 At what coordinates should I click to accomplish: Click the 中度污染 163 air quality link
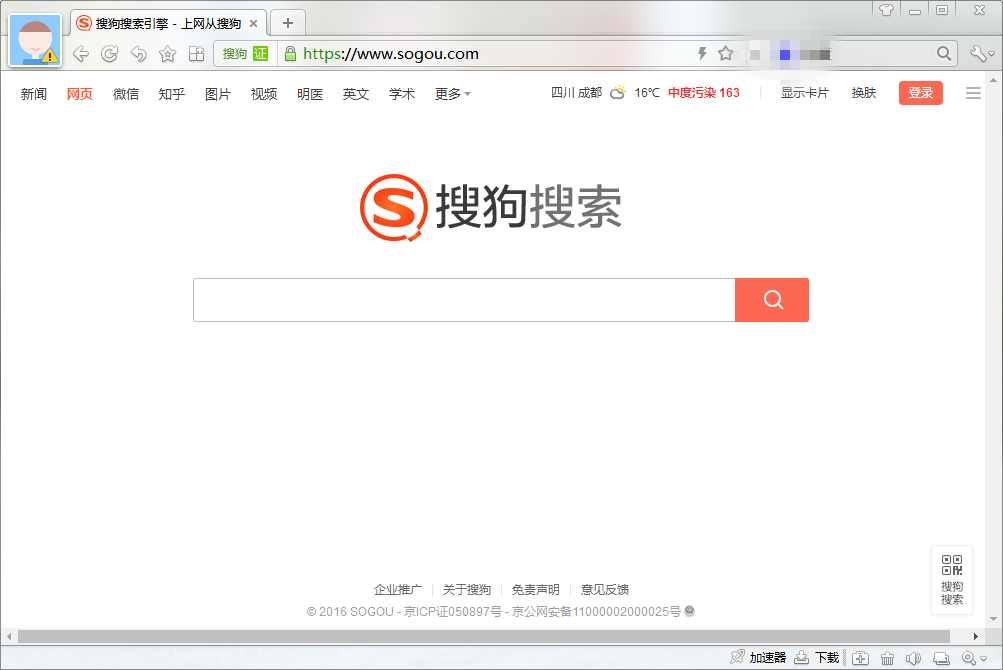tap(704, 93)
